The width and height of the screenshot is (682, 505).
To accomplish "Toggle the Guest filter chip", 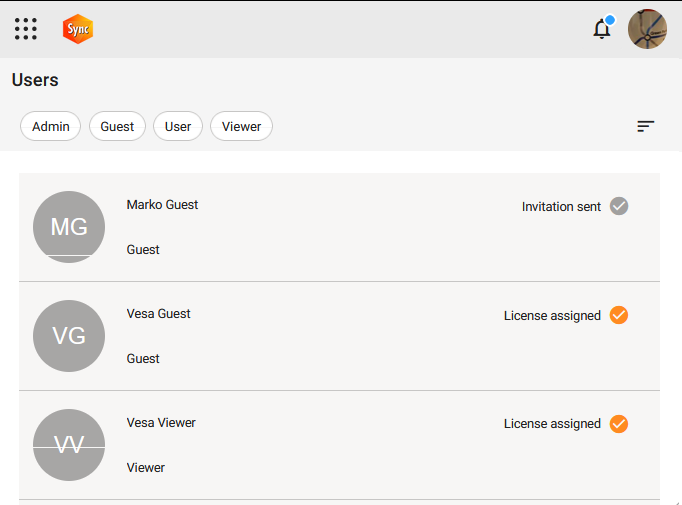I will click(117, 127).
